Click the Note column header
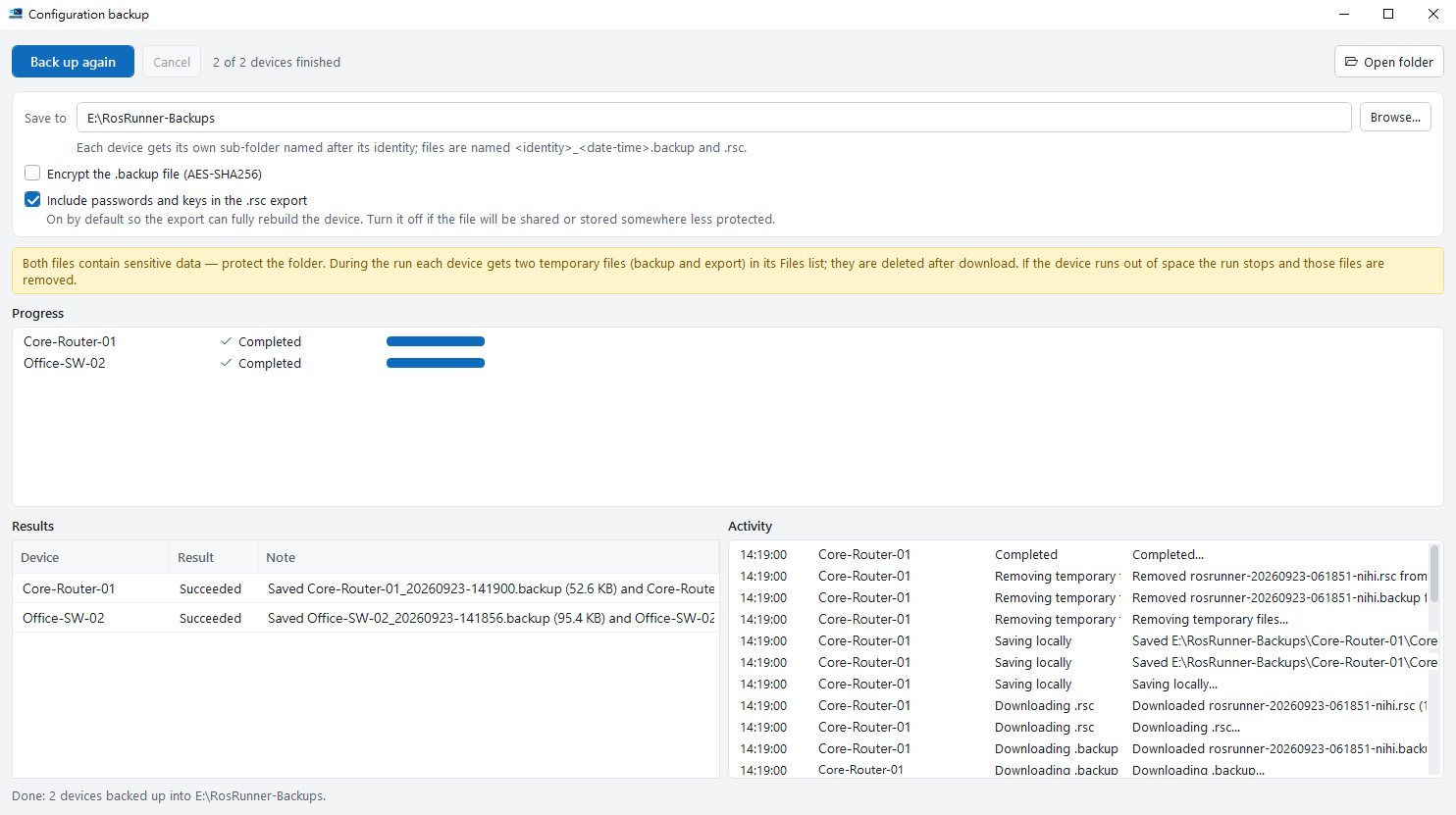 point(488,557)
